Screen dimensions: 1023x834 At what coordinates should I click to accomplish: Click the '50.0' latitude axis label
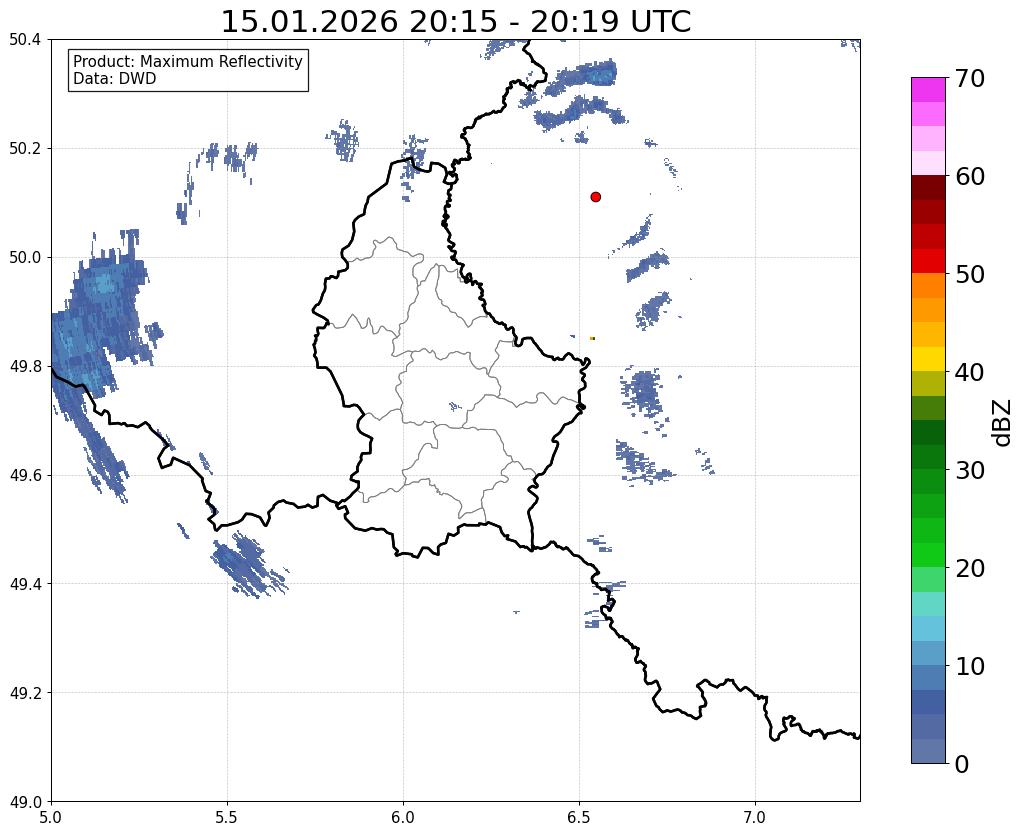coord(25,258)
